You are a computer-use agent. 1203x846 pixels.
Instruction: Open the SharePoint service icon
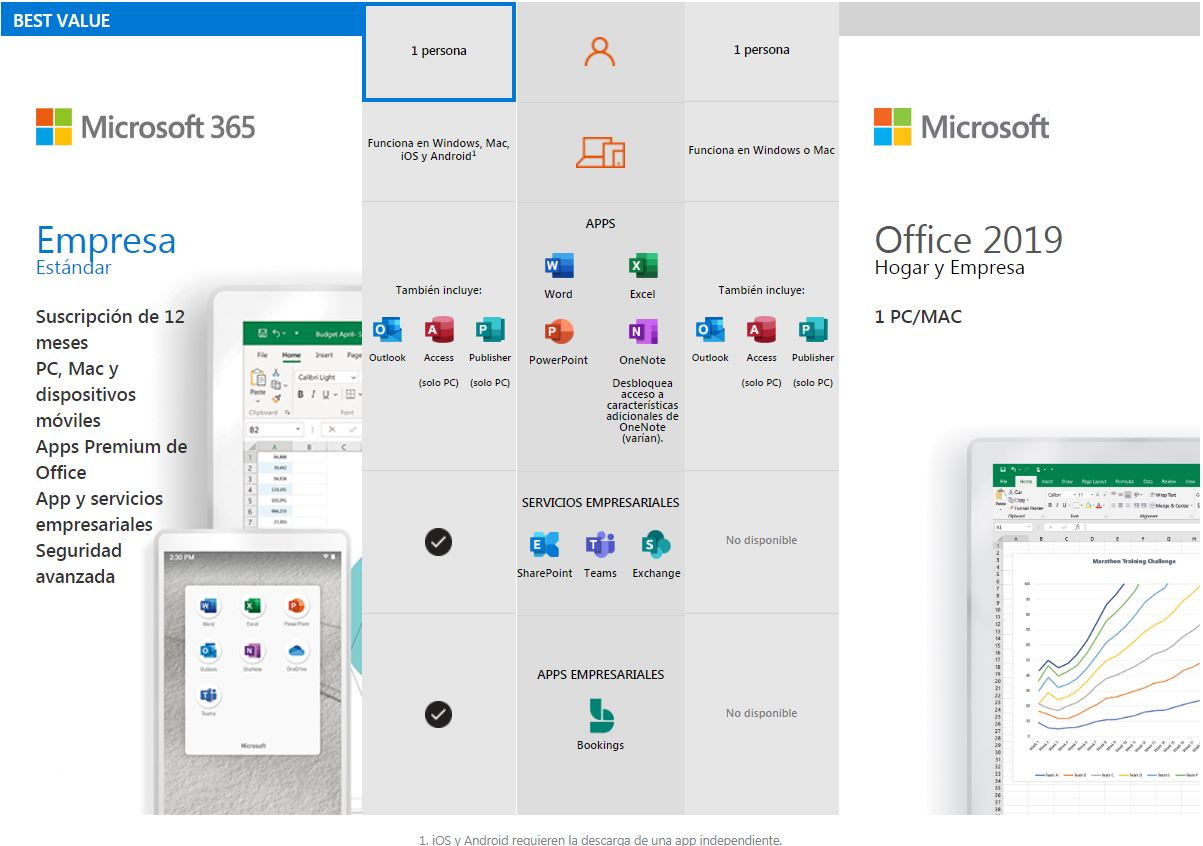click(544, 545)
